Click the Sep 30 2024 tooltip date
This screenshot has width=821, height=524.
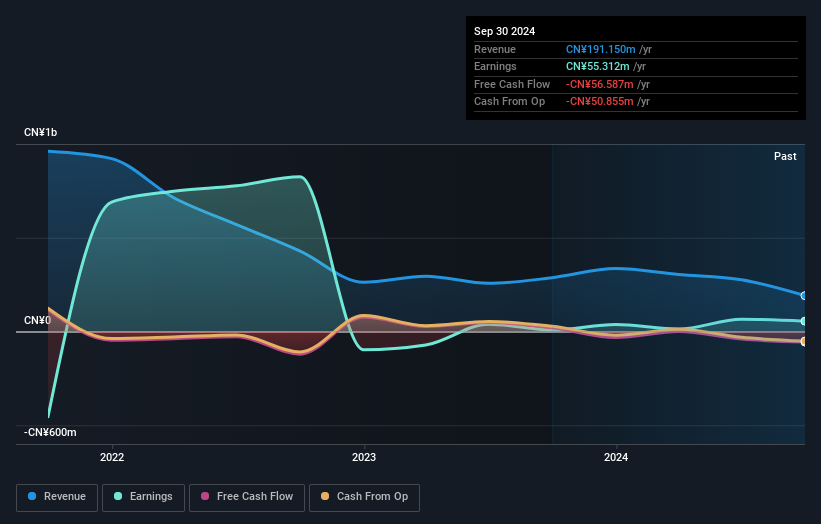coord(504,31)
